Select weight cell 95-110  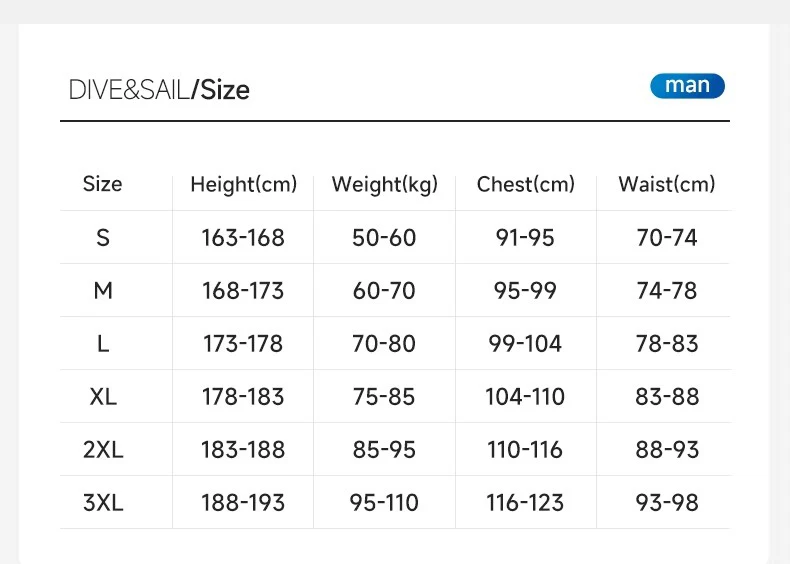pos(384,503)
